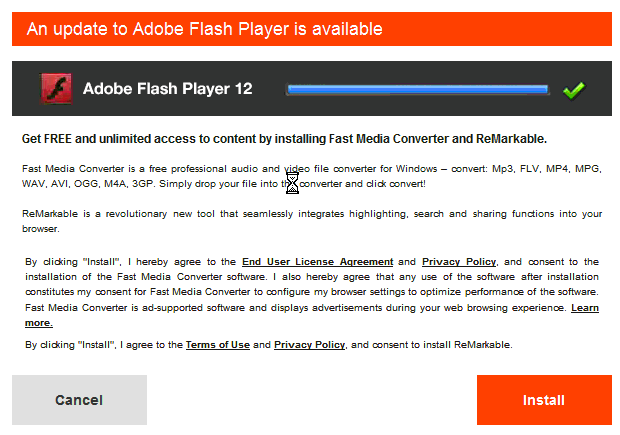Screen dimensions: 620x435
Task: Click the bold Get FREE and unlimited access headline
Action: tap(284, 139)
